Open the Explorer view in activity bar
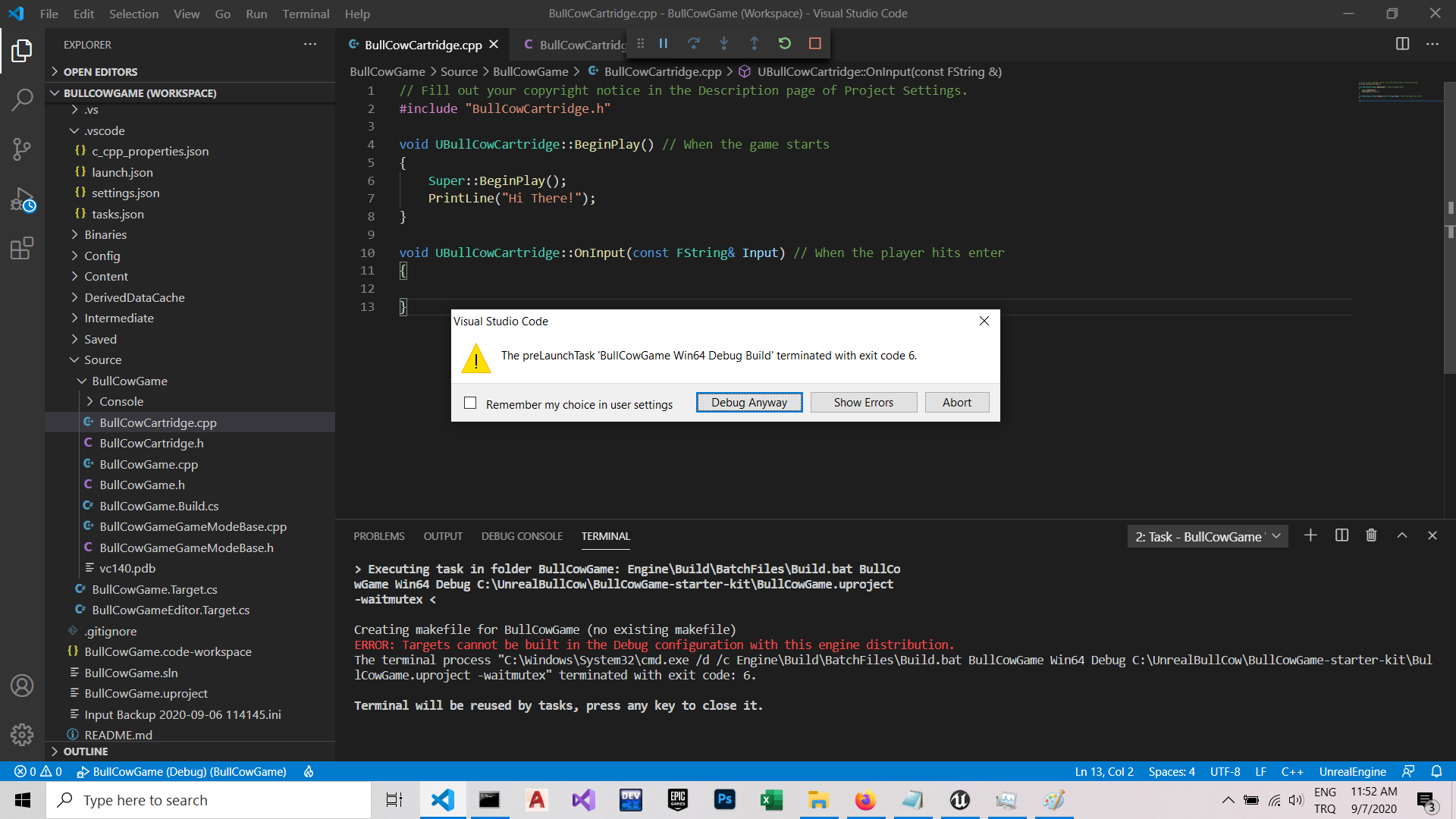The width and height of the screenshot is (1456, 819). pos(22,51)
